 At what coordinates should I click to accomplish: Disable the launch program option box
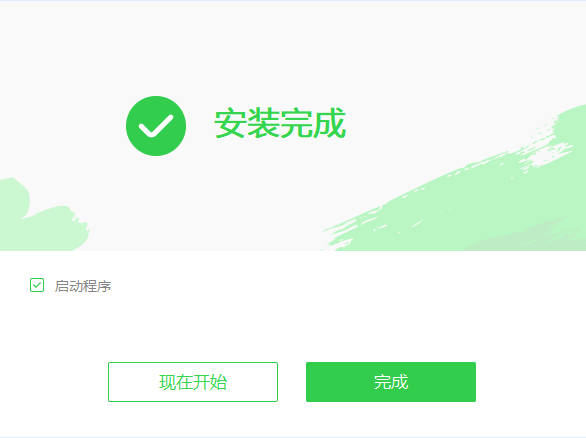[37, 285]
